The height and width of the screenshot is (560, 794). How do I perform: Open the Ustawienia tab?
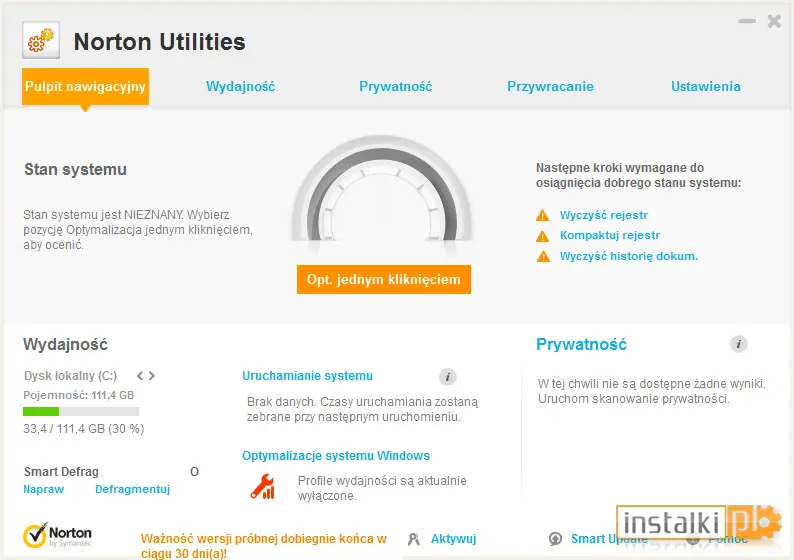pos(706,87)
